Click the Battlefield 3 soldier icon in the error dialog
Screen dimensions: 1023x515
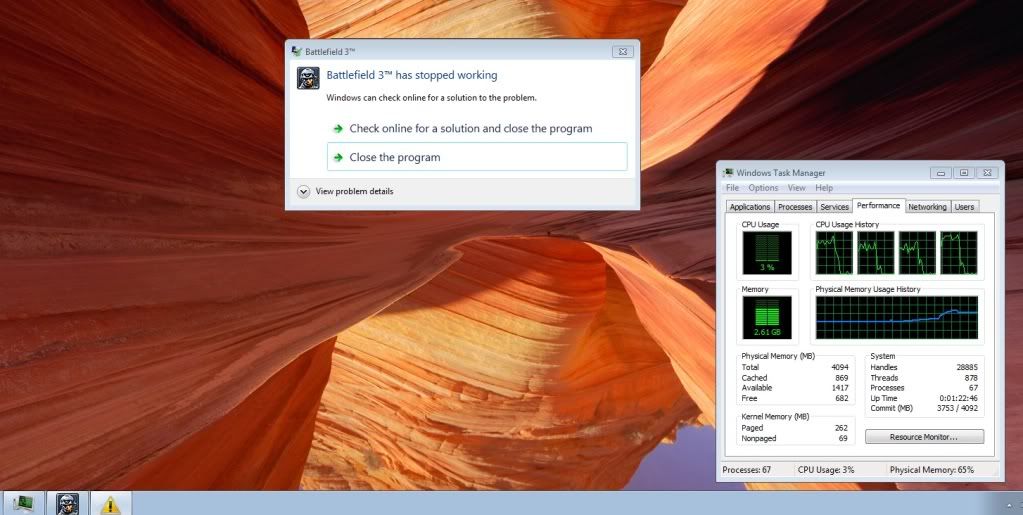(308, 78)
